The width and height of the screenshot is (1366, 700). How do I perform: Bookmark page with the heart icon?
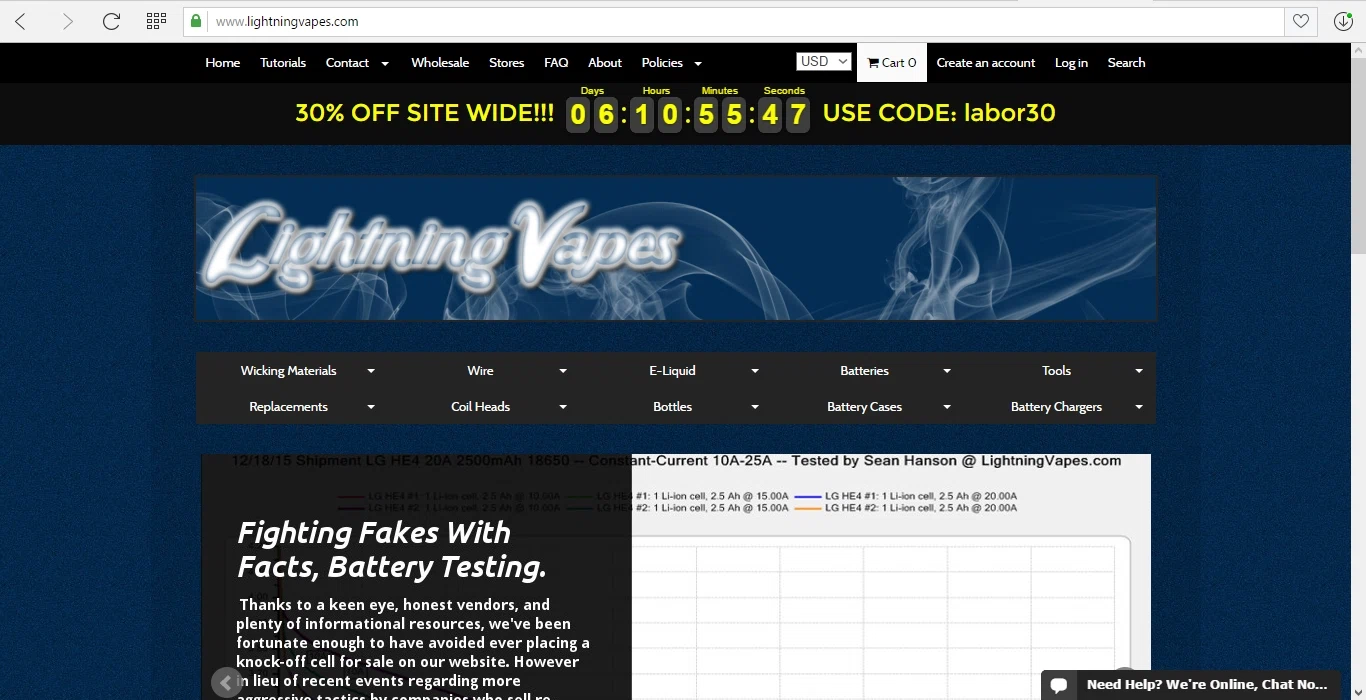[x=1300, y=21]
